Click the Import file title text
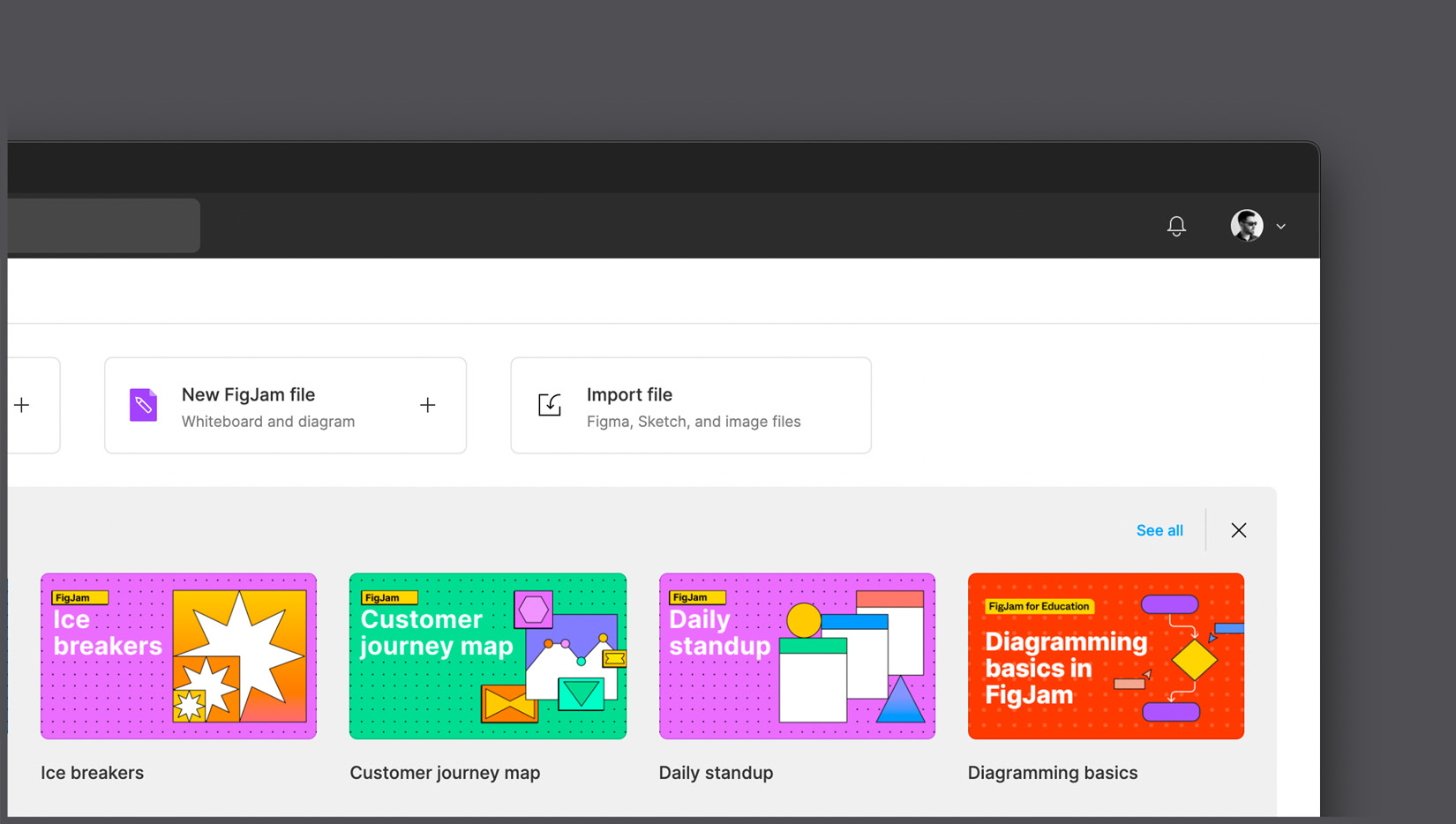This screenshot has height=824, width=1456. point(629,394)
